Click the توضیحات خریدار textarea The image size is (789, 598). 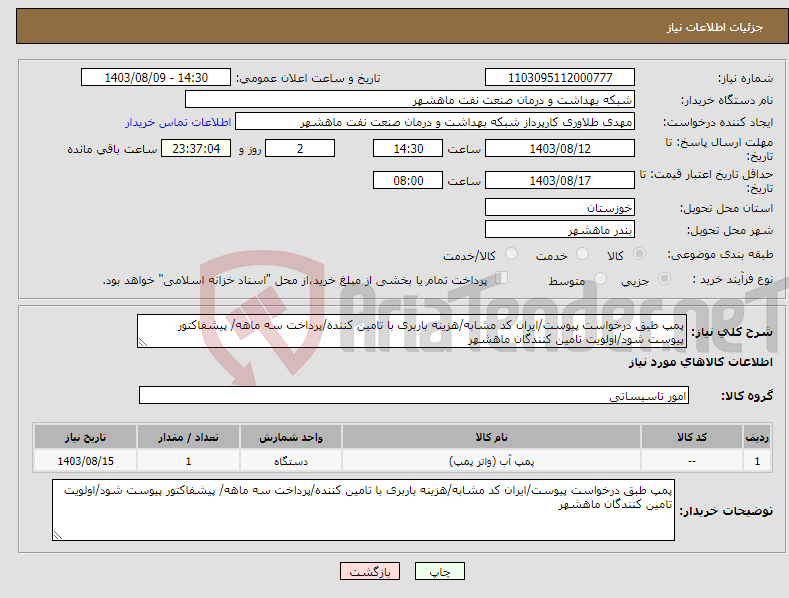coord(363,510)
